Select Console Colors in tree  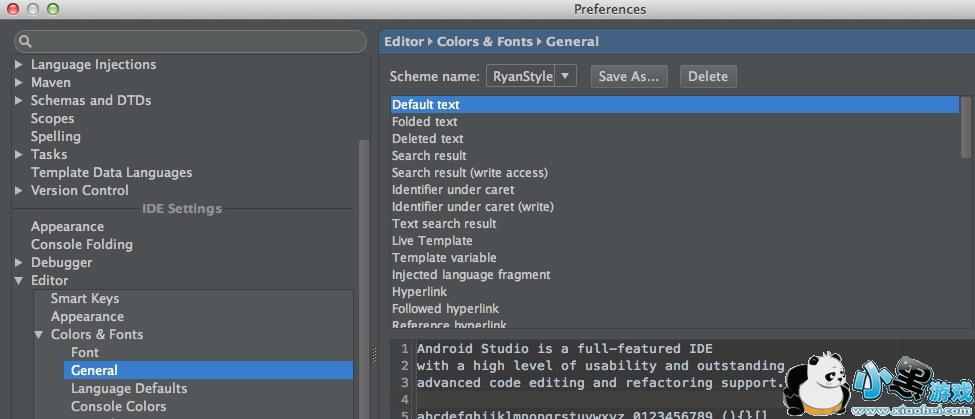118,407
